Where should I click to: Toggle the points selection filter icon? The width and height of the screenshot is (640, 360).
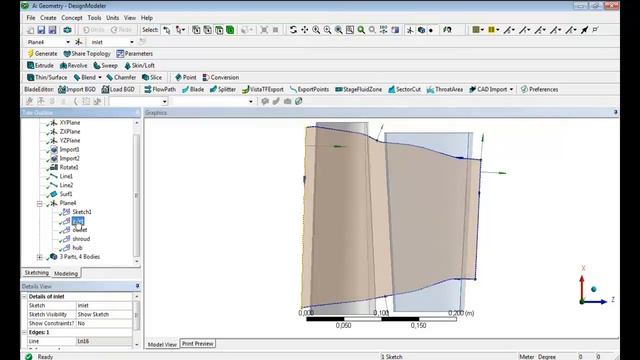click(x=196, y=30)
